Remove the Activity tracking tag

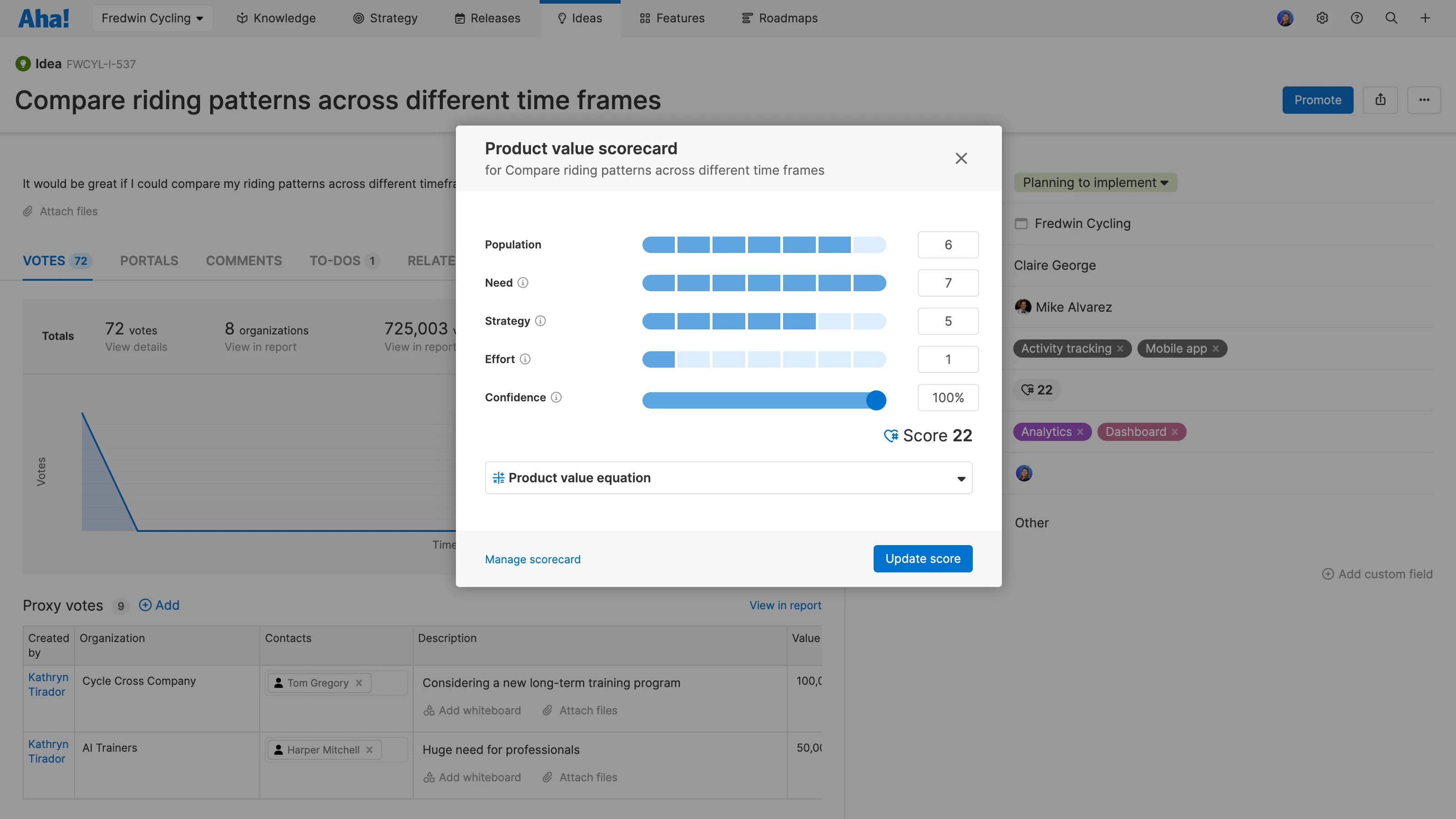coord(1120,349)
